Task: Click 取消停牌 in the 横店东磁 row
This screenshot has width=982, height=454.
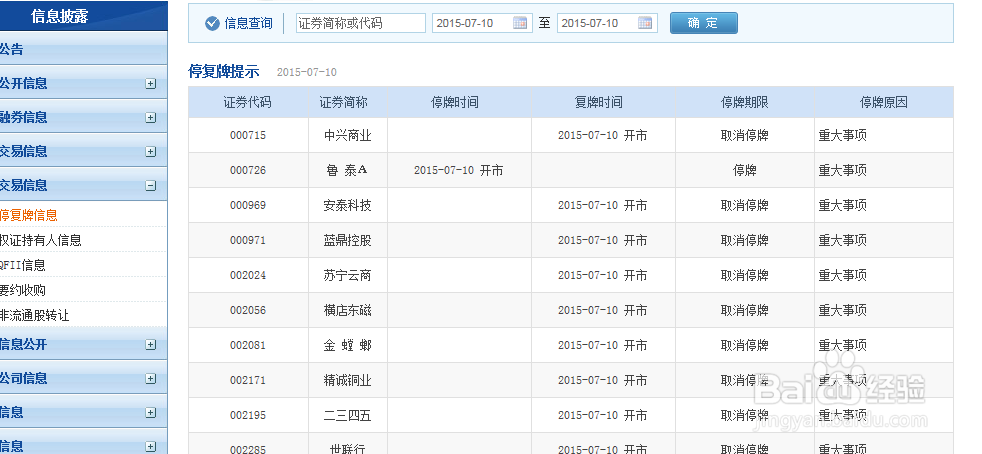Action: coord(745,311)
